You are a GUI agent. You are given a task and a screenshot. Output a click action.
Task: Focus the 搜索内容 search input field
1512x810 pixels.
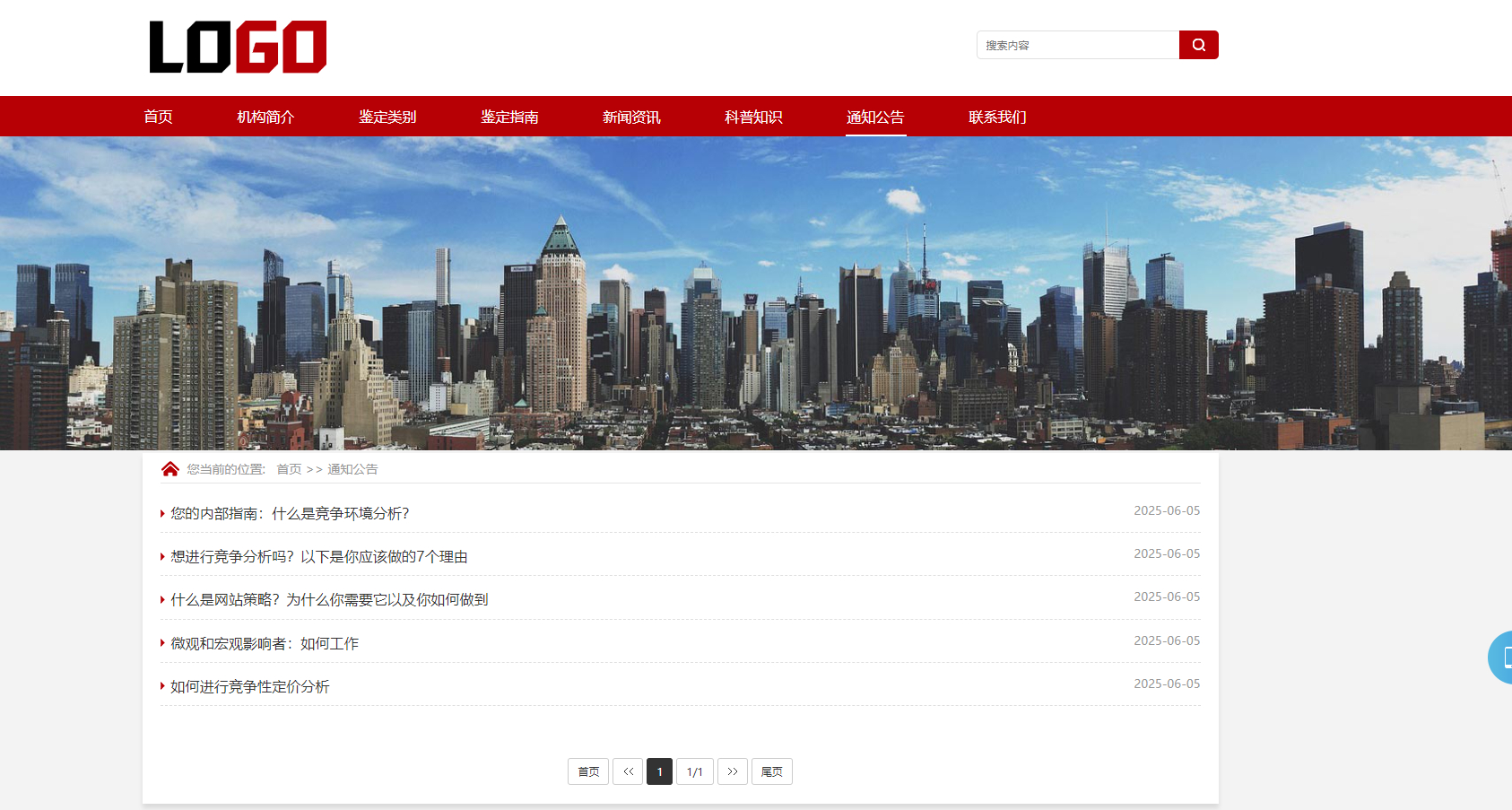pos(1077,45)
